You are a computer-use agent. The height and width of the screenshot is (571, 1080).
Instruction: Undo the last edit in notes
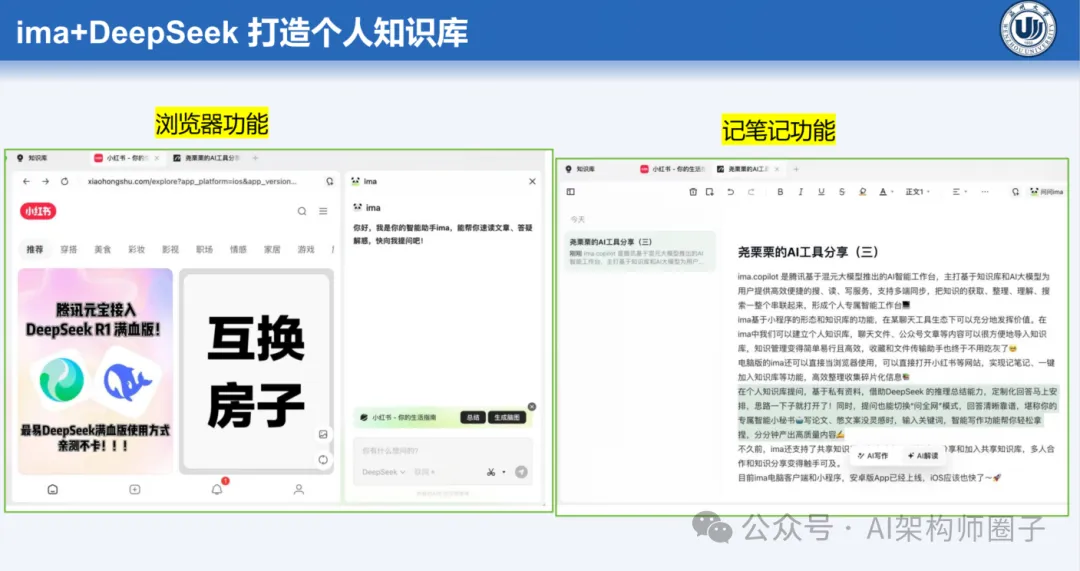[731, 192]
